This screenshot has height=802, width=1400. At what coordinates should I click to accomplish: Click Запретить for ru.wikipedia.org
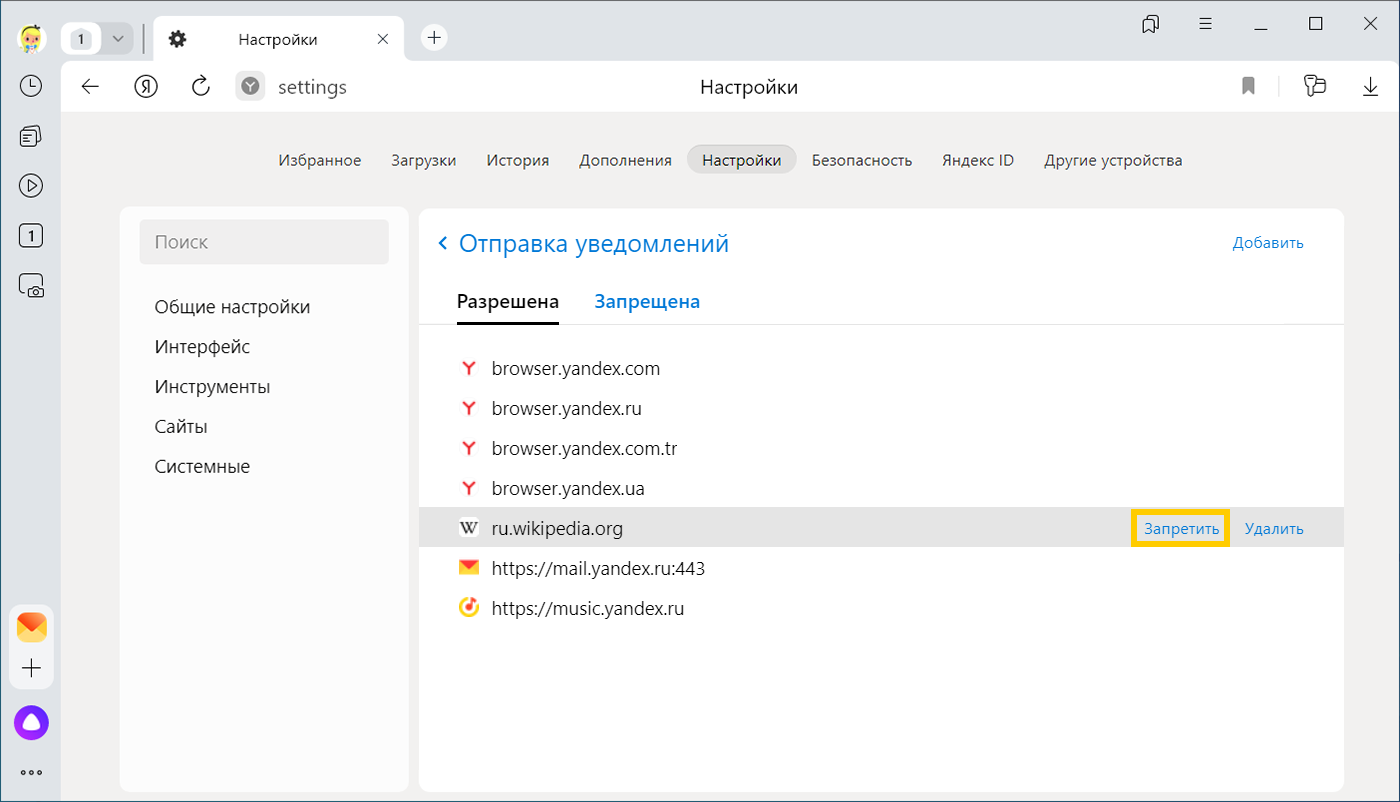pyautogui.click(x=1181, y=529)
